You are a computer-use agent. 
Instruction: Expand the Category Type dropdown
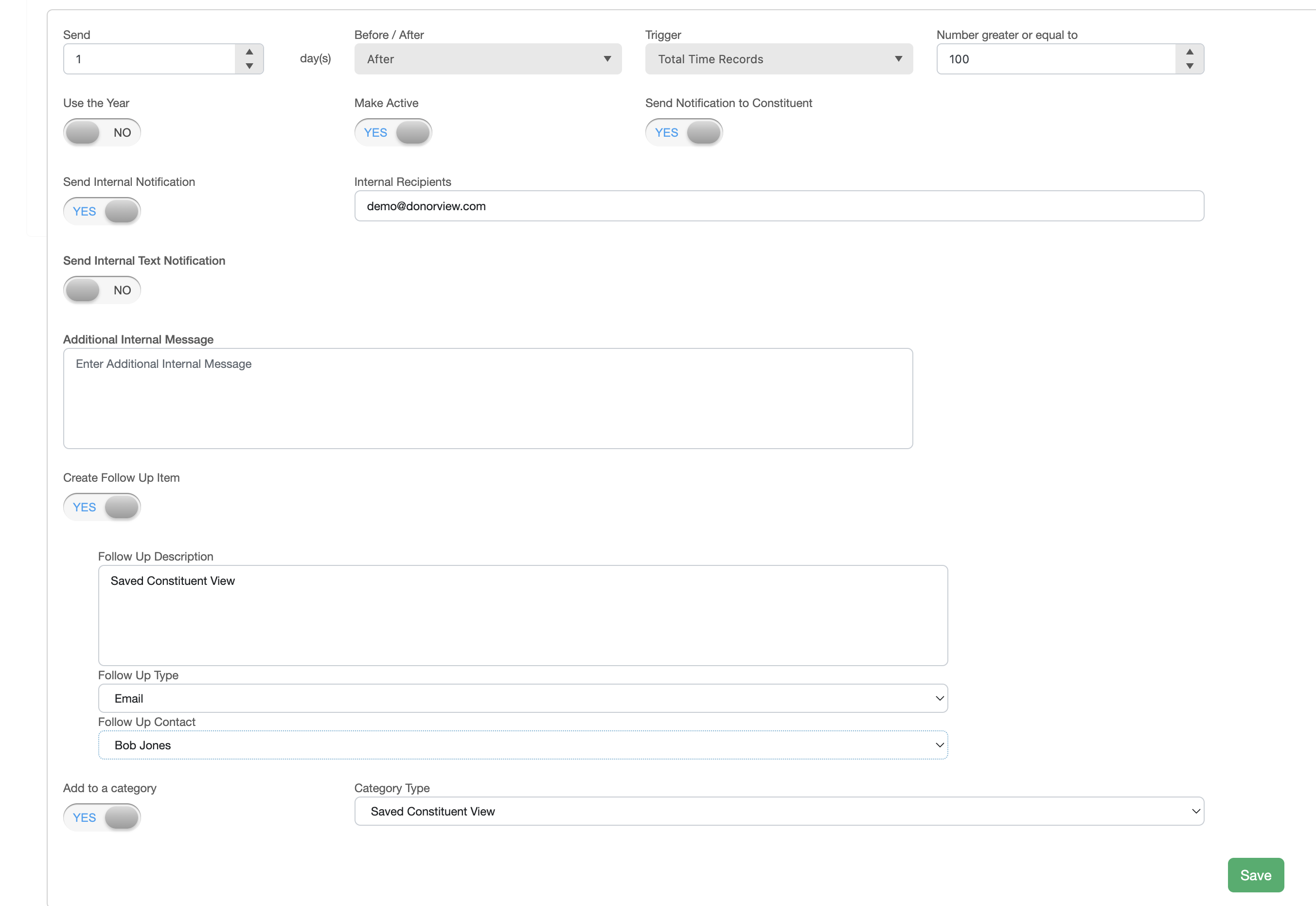[x=779, y=811]
